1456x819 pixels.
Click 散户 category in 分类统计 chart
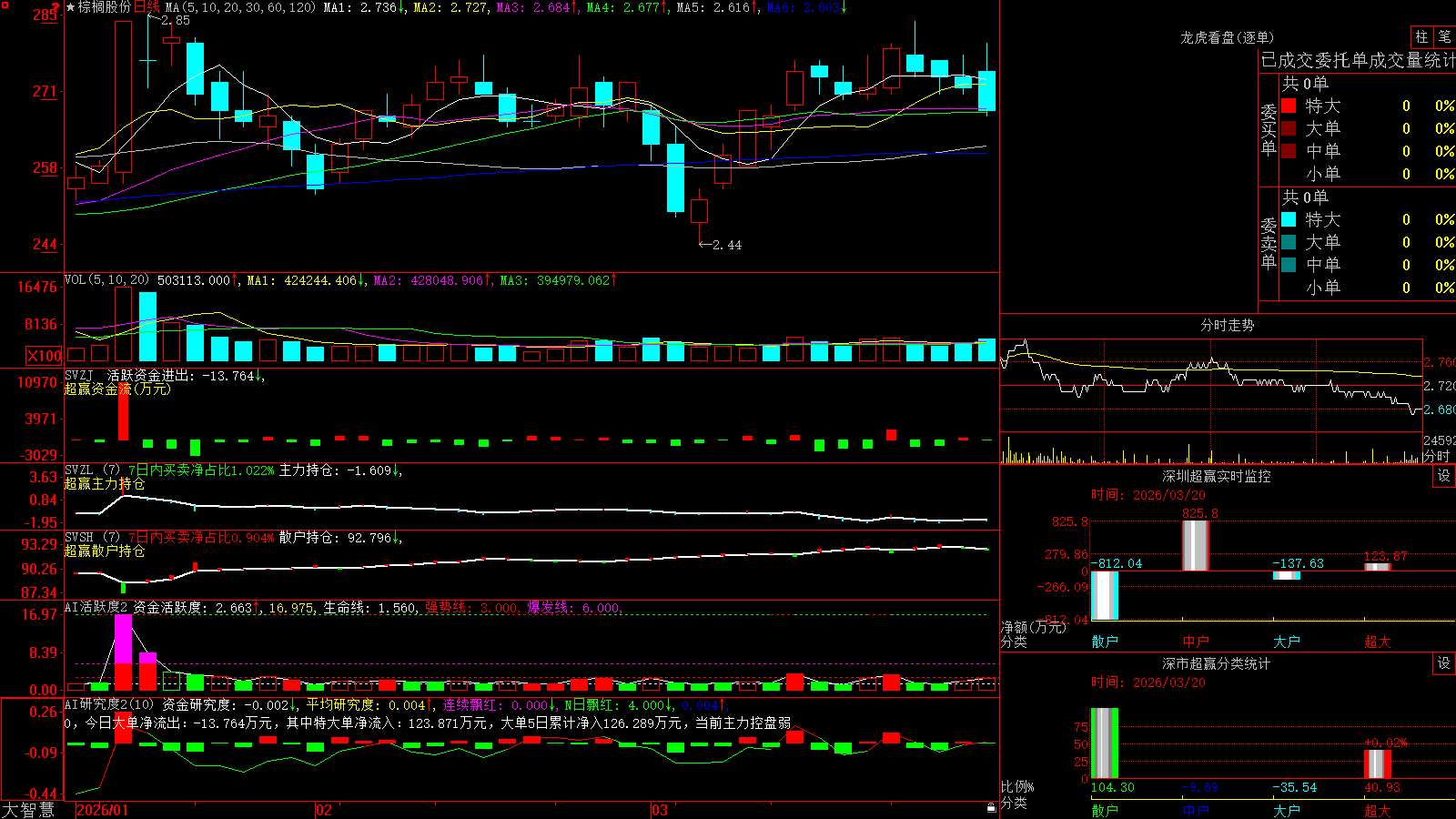1105,810
